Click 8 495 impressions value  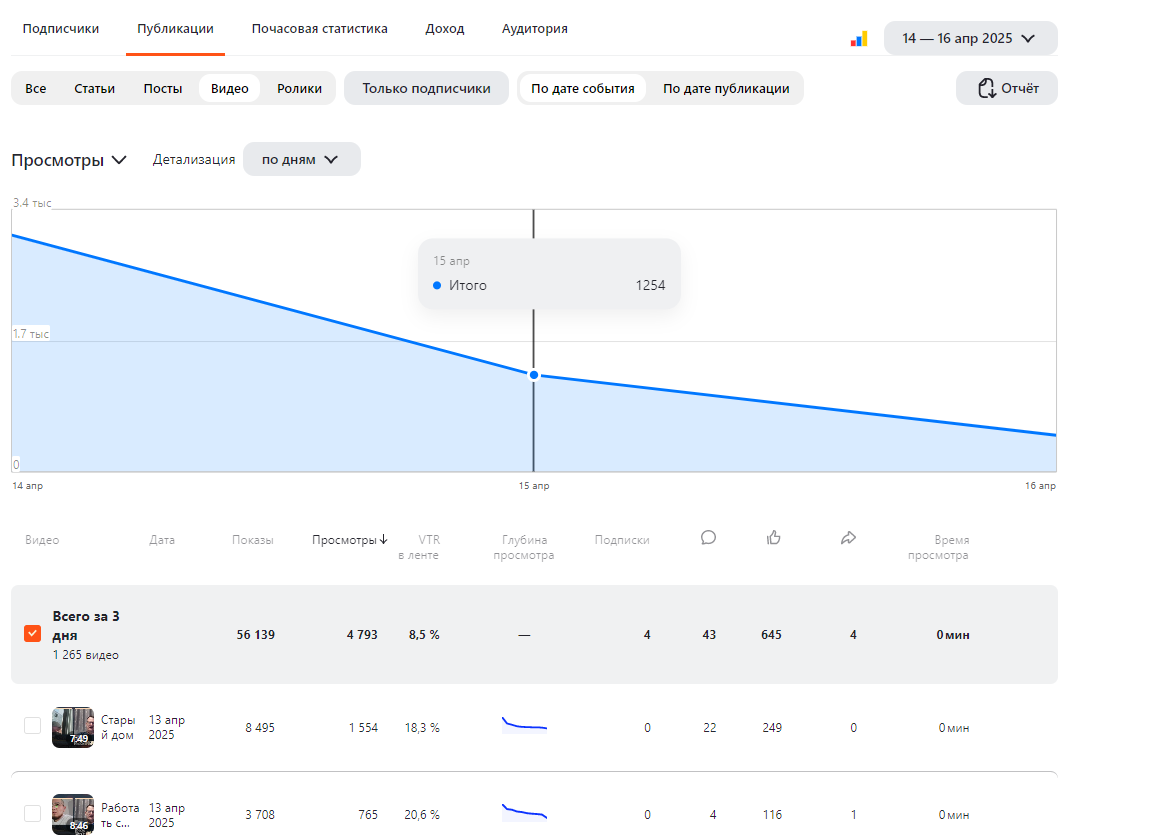(260, 727)
